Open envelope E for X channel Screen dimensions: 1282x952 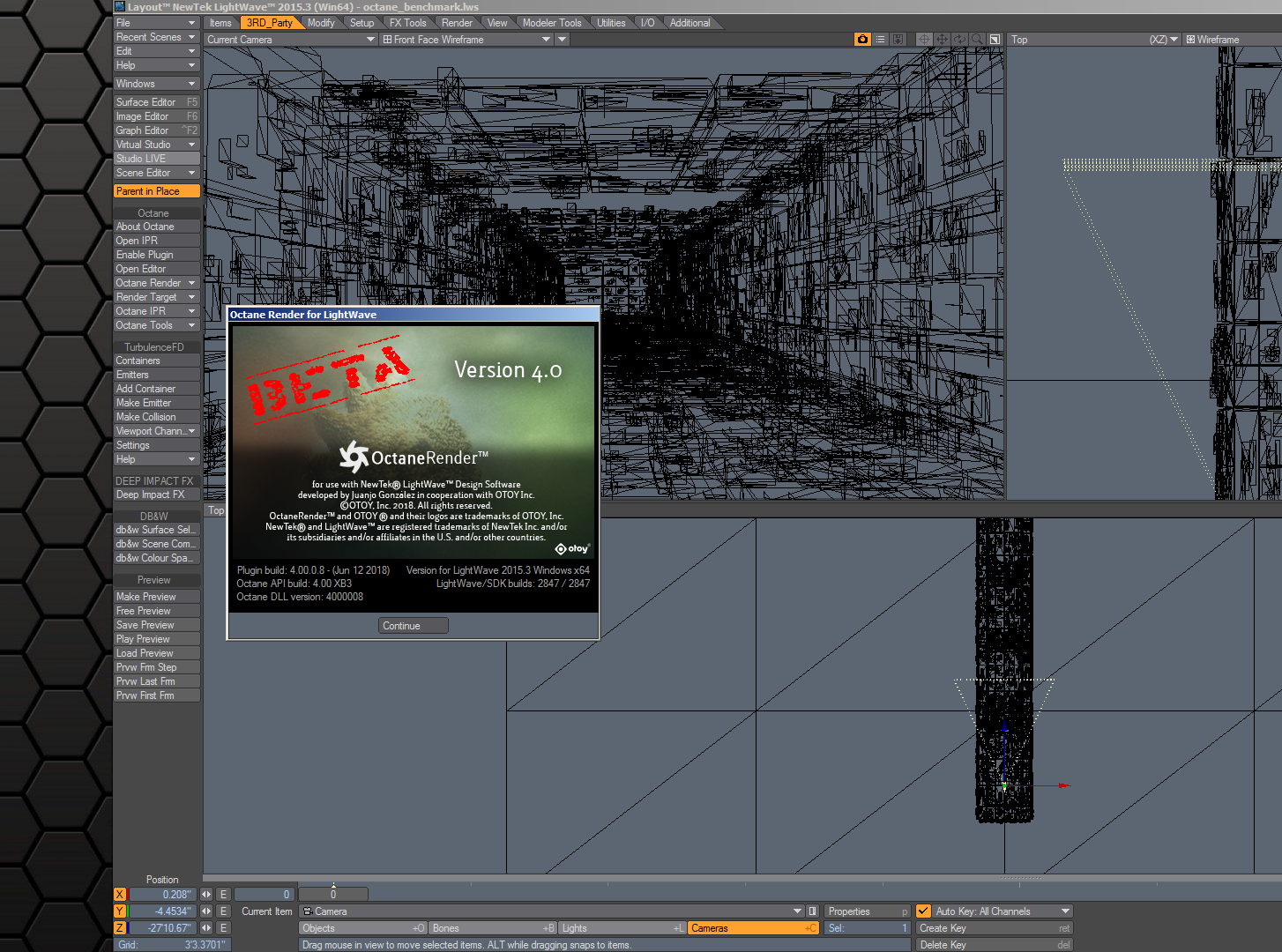tap(223, 895)
